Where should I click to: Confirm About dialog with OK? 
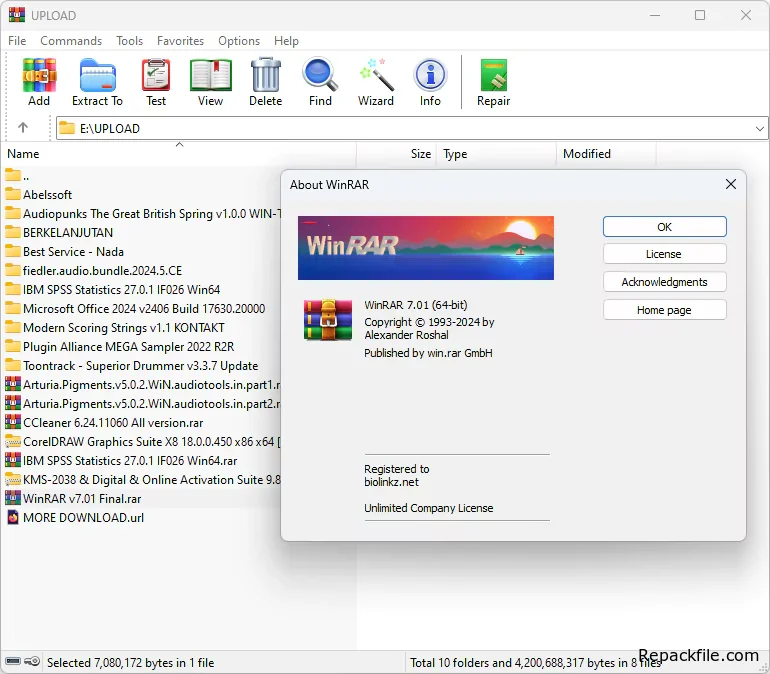pos(664,227)
